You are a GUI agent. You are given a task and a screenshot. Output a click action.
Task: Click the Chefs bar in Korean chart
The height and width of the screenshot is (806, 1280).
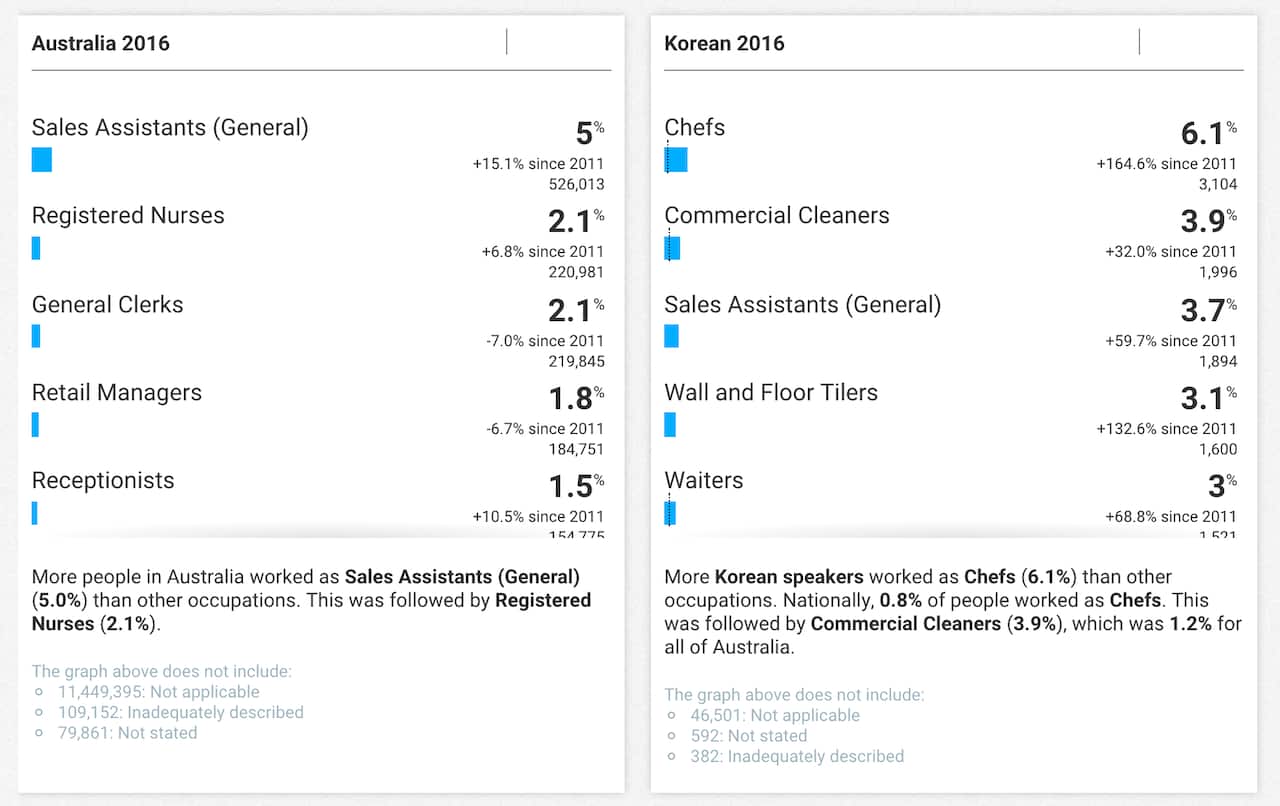676,159
